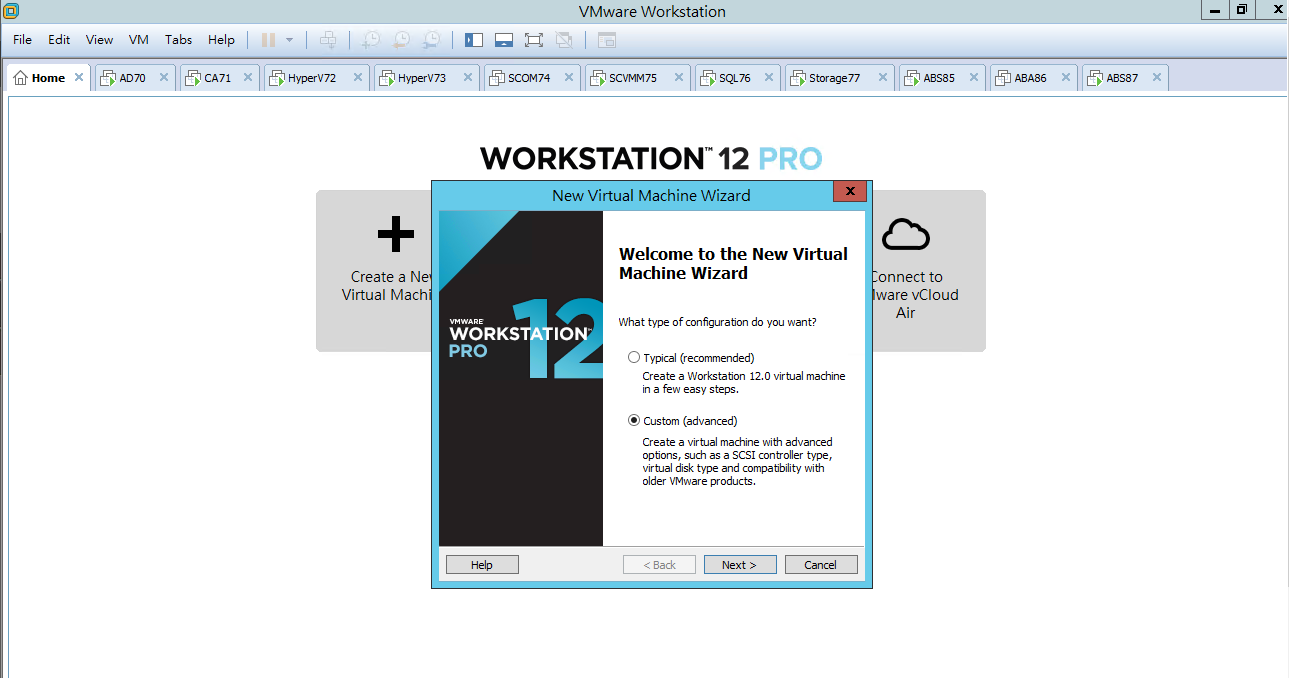Close the CA71 tab
The image size is (1289, 678).
248,77
